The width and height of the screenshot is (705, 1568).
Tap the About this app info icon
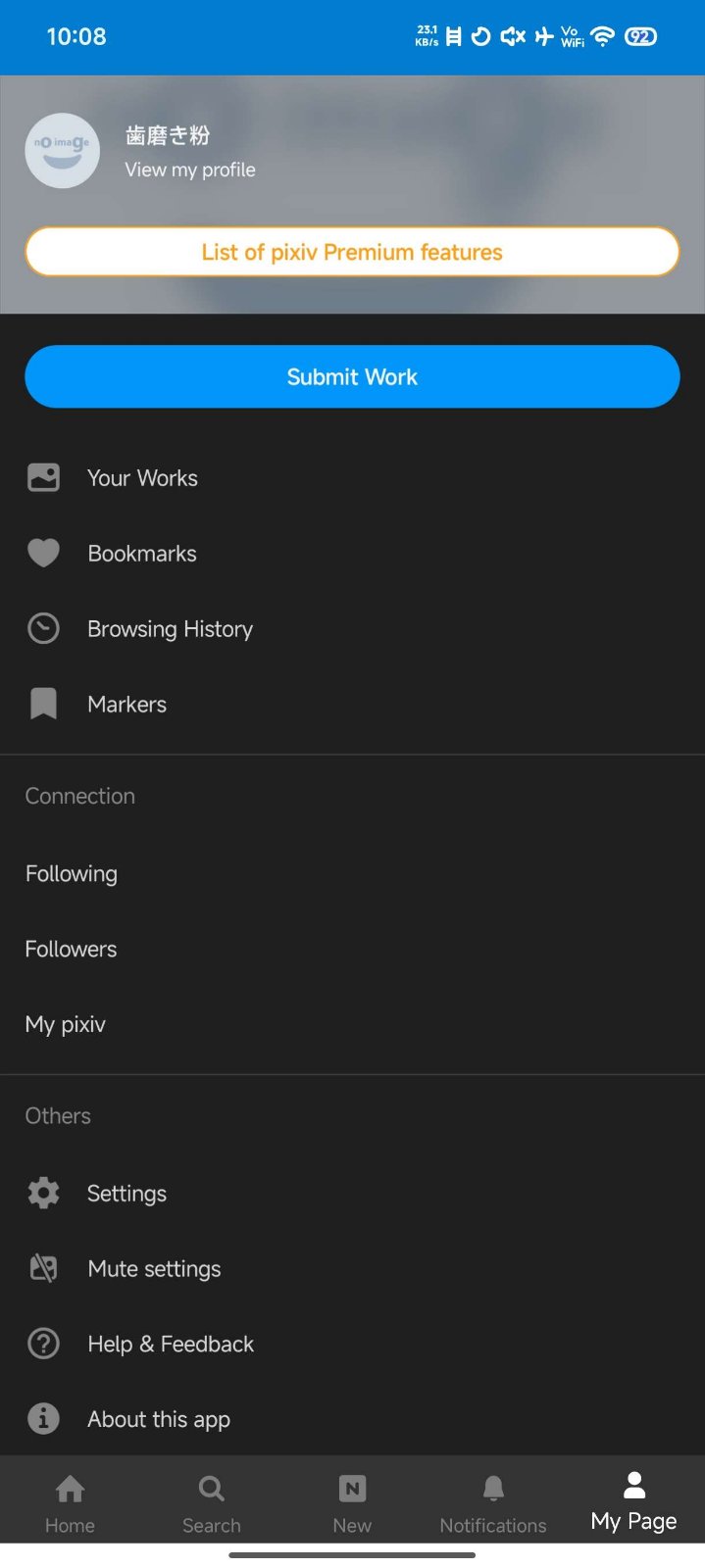43,1419
